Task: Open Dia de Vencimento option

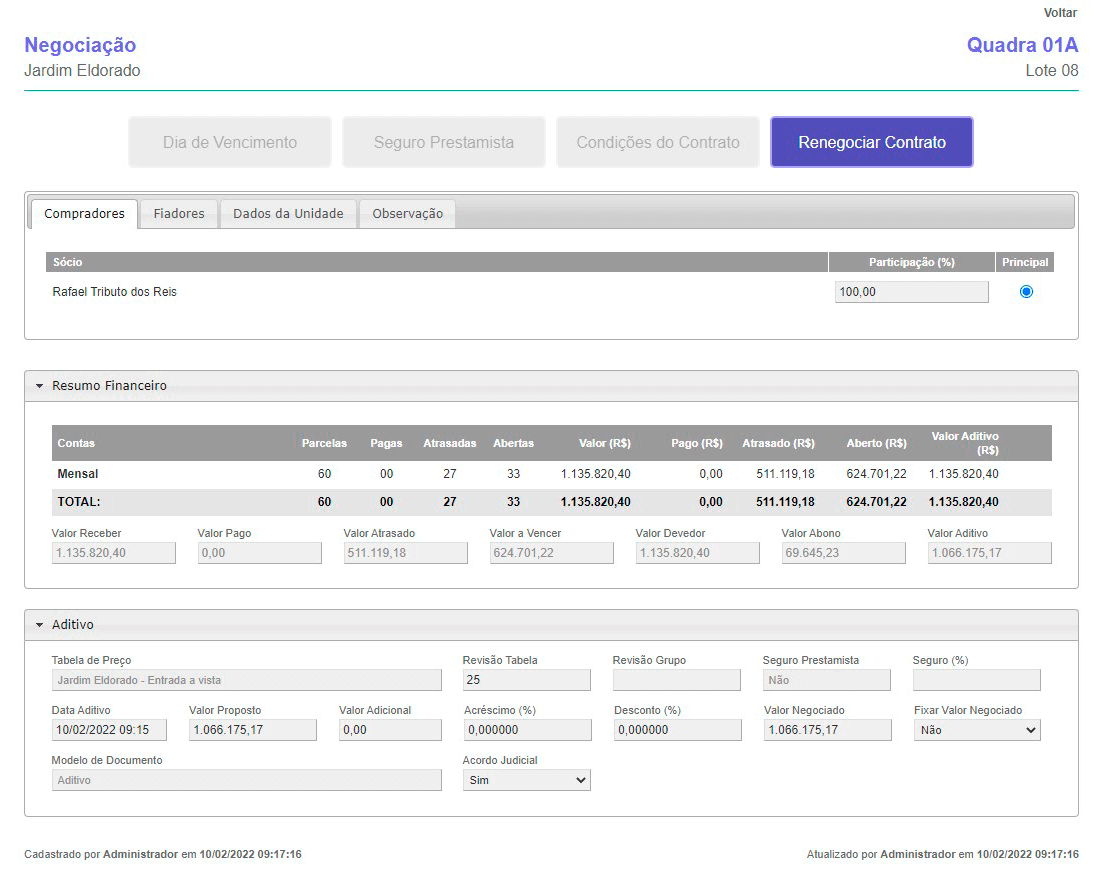Action: [x=230, y=142]
